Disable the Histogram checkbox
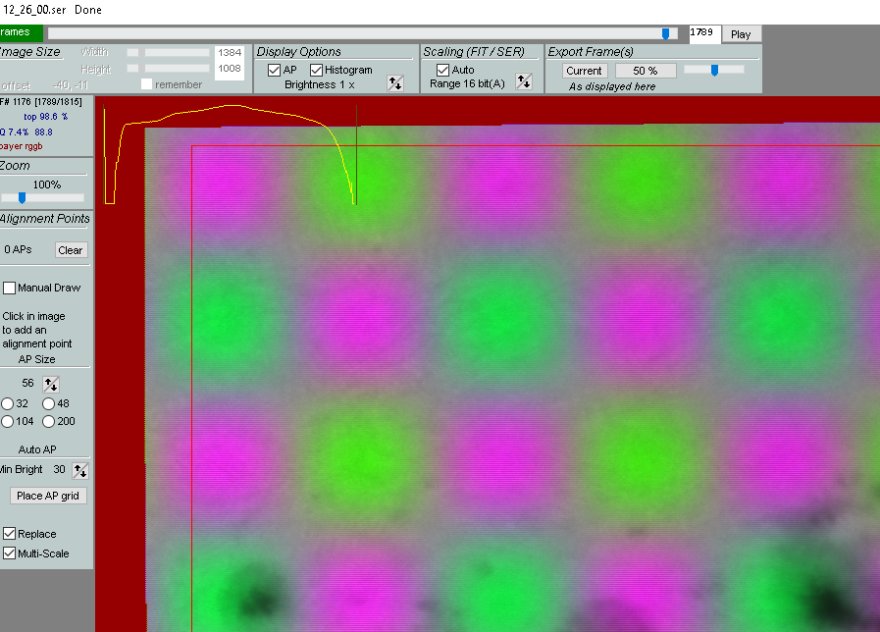Screen dimensions: 880x632 pyautogui.click(x=317, y=70)
